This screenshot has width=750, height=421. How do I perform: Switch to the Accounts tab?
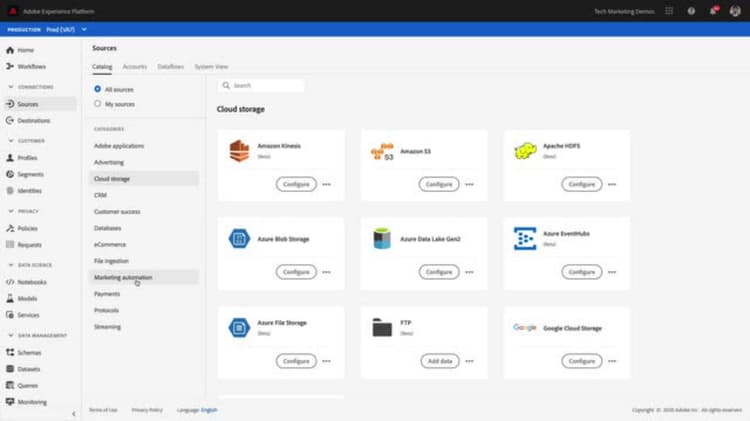point(134,66)
